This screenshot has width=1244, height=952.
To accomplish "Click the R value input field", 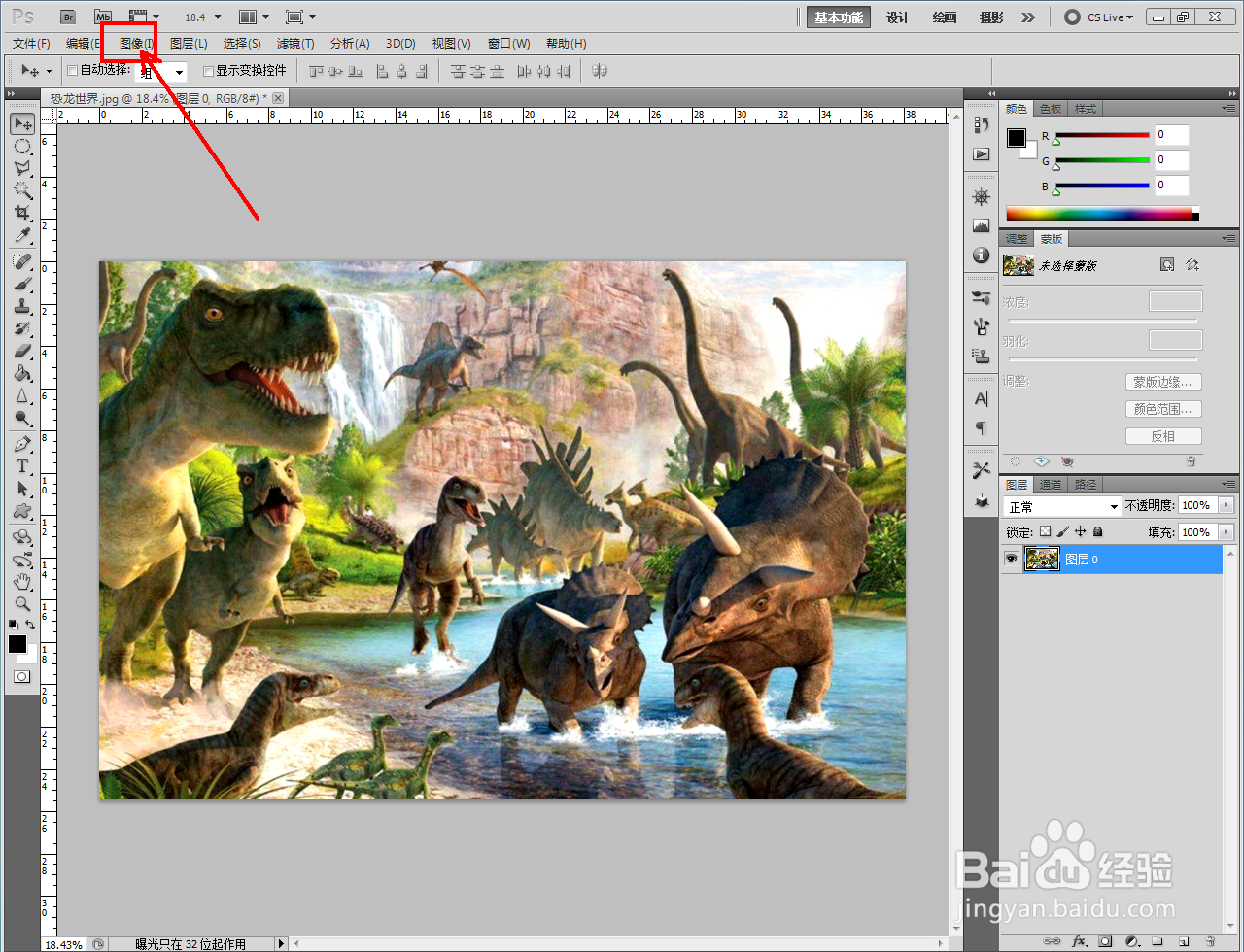I will [1171, 134].
